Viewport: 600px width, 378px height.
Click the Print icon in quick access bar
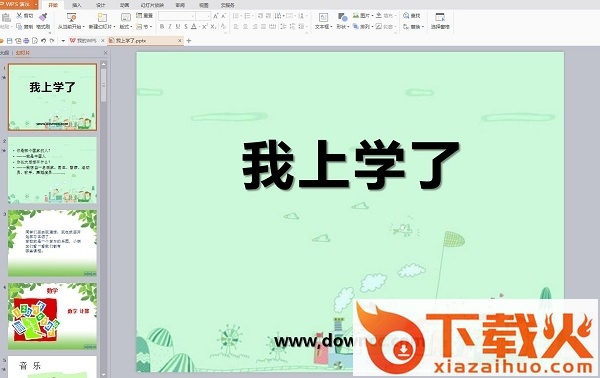coord(26,41)
